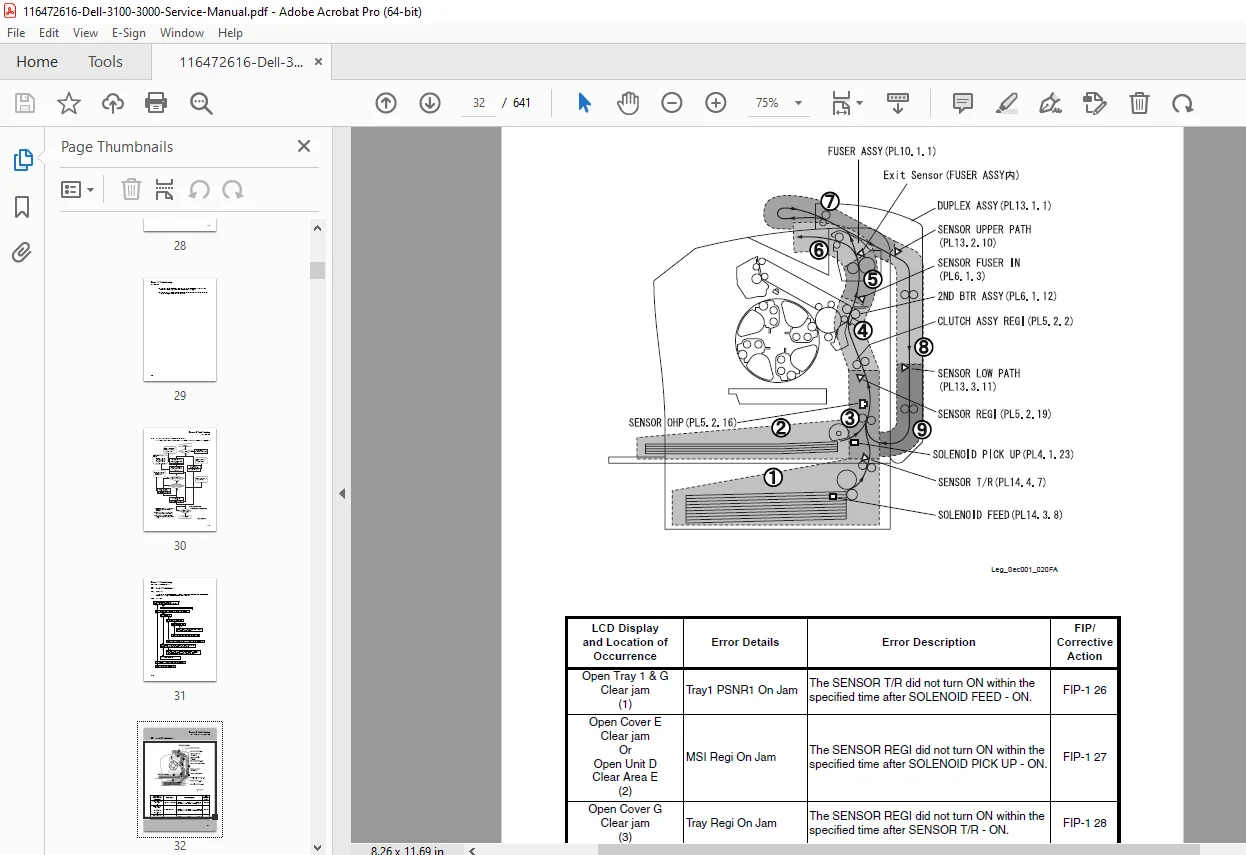
Task: Select the Highlight text pen tool
Action: tap(1007, 103)
